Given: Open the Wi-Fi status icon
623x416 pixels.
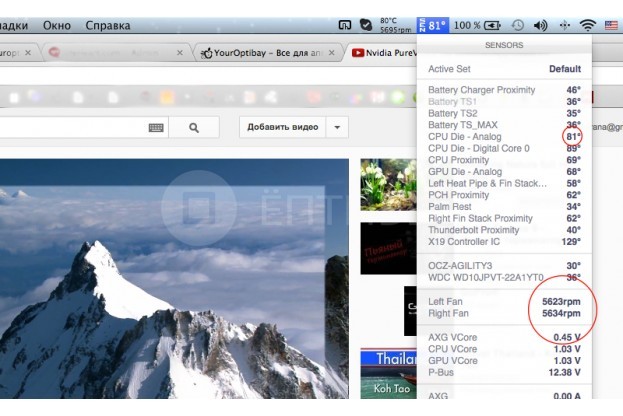Looking at the screenshot, I should [587, 25].
